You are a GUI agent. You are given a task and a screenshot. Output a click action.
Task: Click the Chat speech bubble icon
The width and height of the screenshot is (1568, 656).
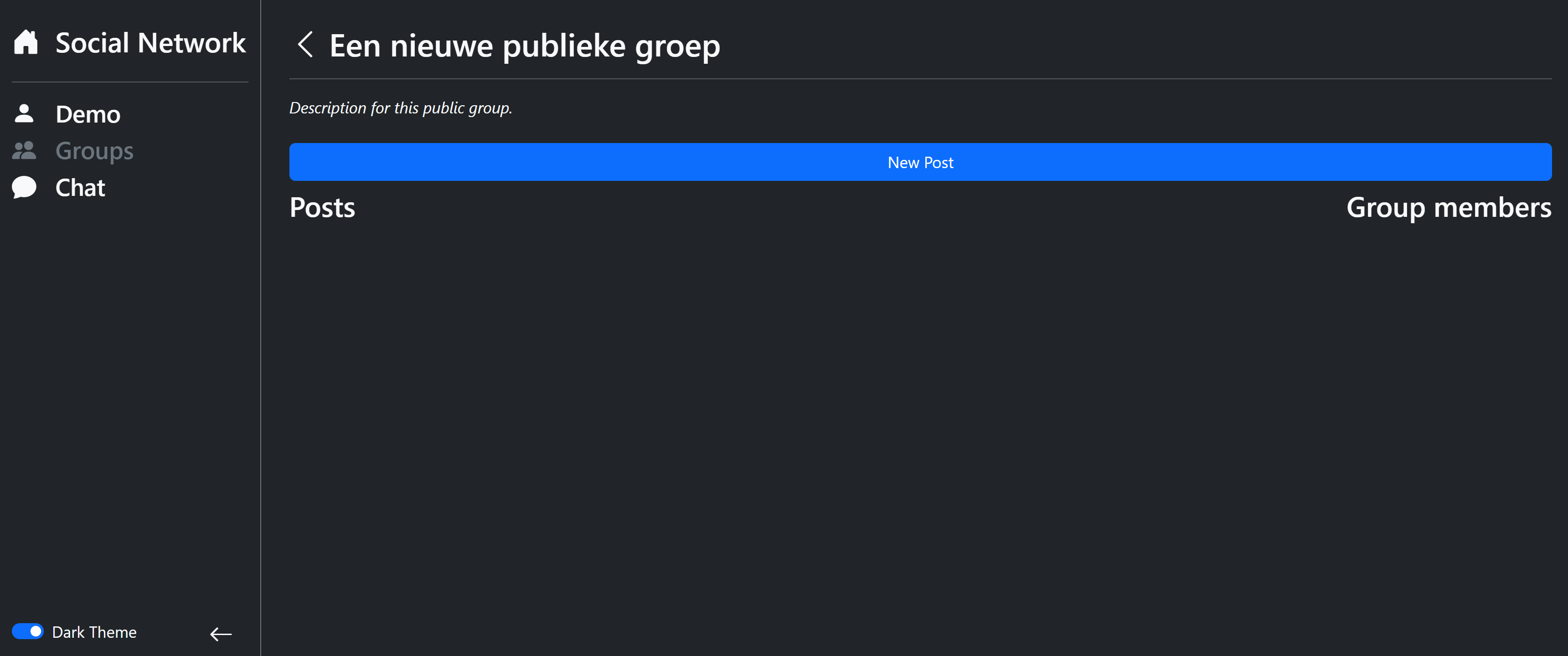24,187
